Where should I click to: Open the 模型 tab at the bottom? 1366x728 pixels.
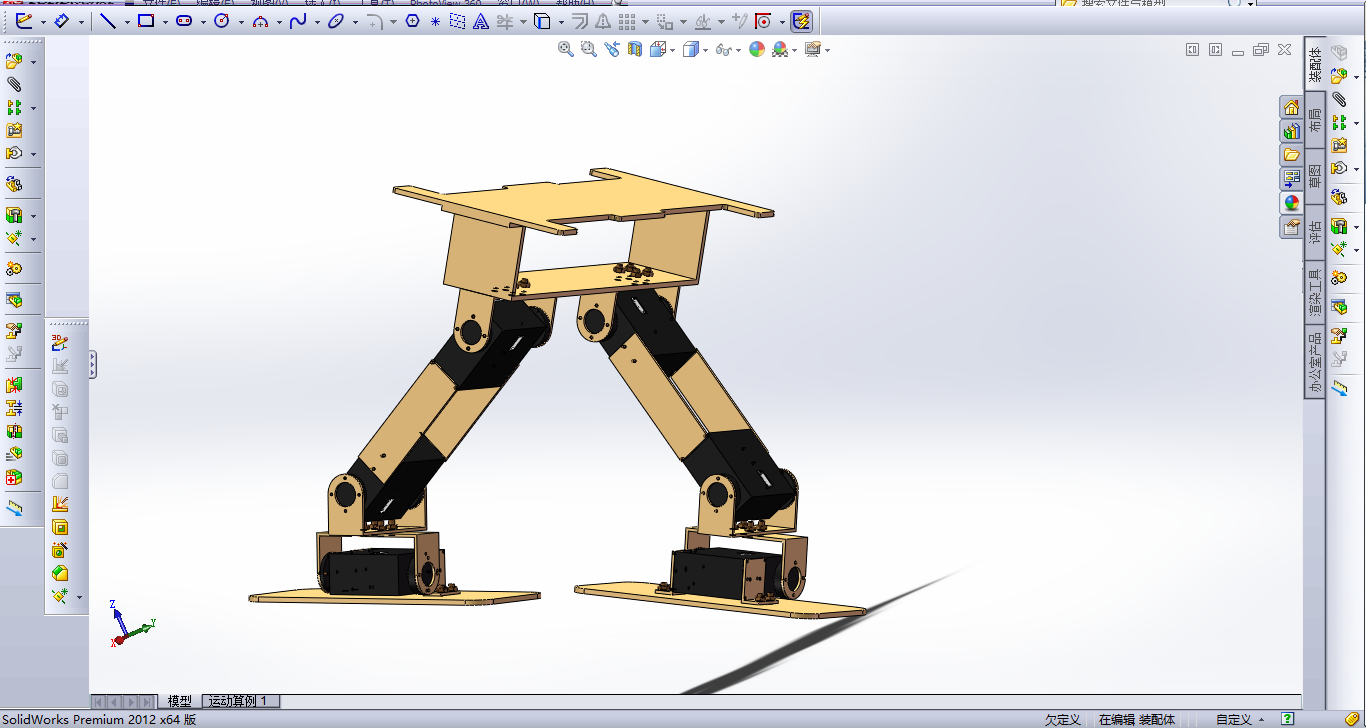[x=180, y=701]
